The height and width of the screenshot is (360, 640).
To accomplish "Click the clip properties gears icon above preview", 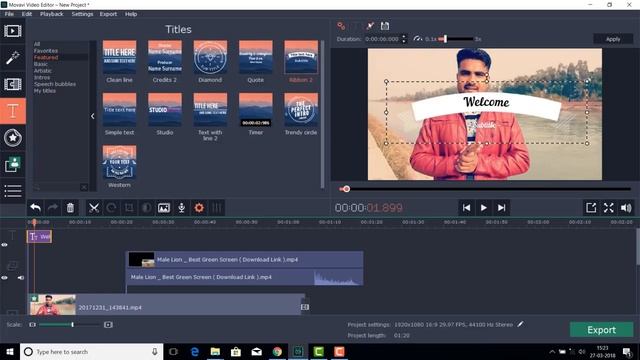I will pyautogui.click(x=341, y=26).
